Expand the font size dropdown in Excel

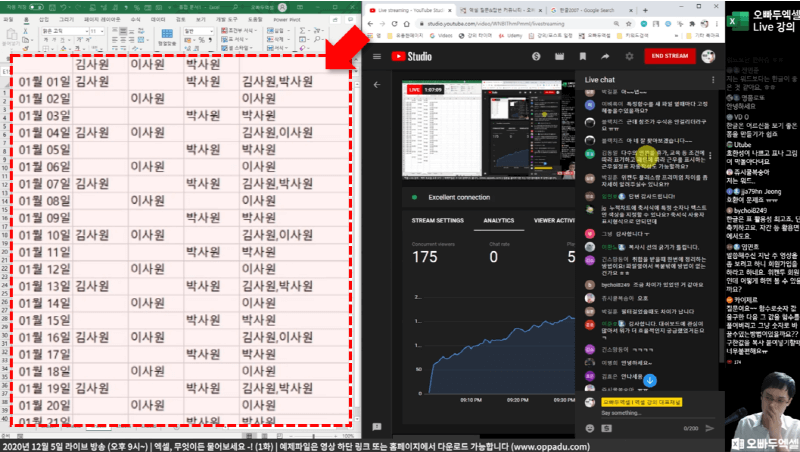click(x=102, y=31)
